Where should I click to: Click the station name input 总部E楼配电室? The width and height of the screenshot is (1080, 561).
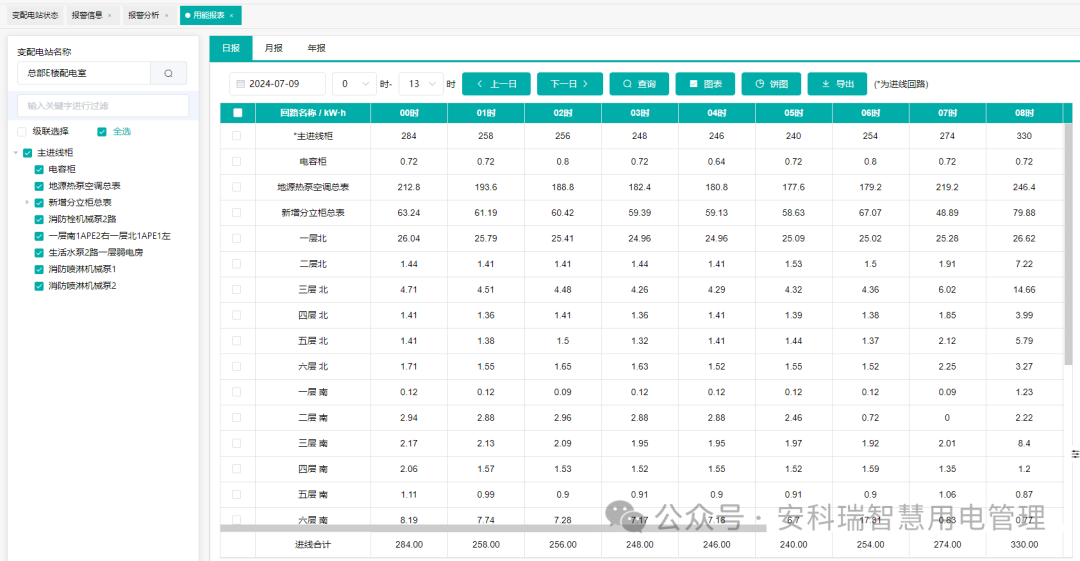click(x=84, y=73)
